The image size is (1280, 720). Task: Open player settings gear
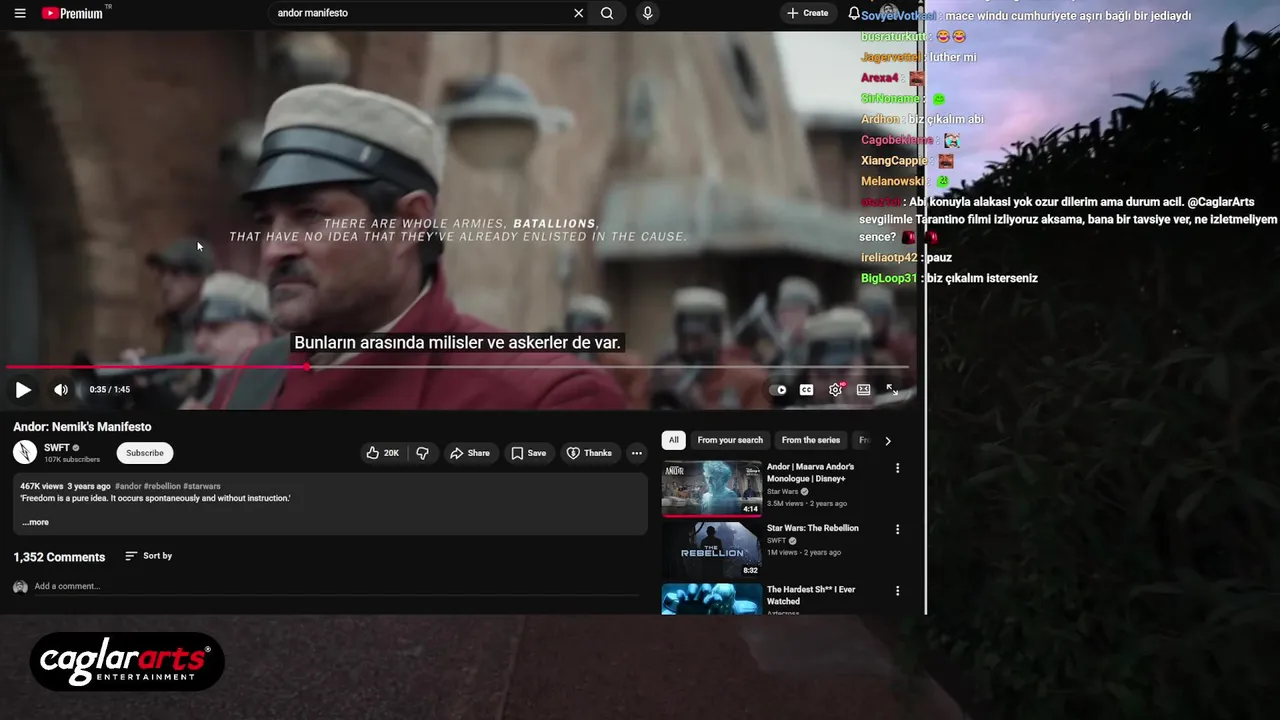click(x=835, y=390)
